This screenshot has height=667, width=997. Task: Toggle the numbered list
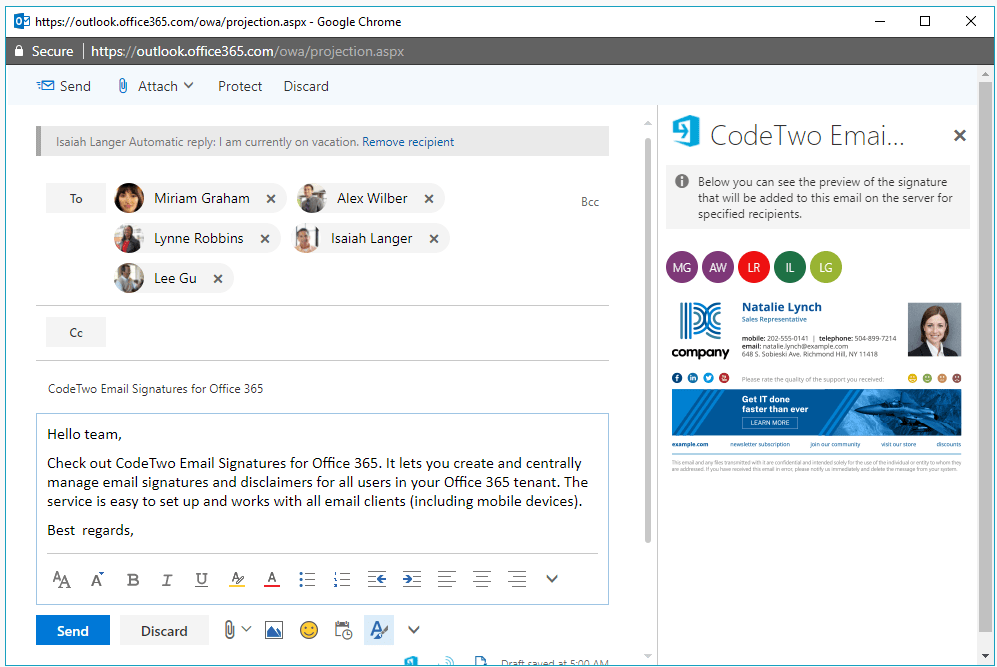(x=342, y=579)
